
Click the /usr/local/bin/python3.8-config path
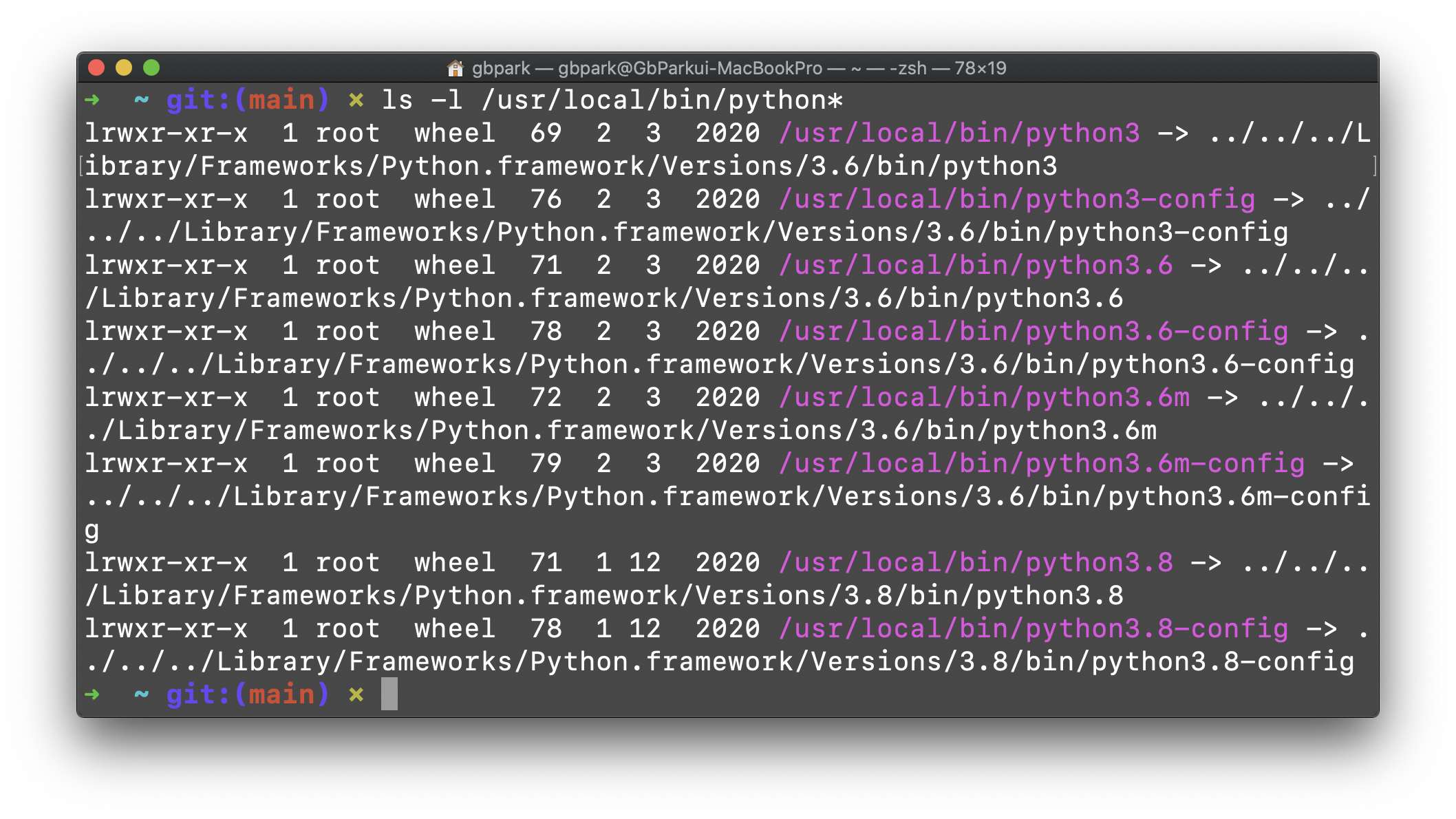click(1034, 628)
